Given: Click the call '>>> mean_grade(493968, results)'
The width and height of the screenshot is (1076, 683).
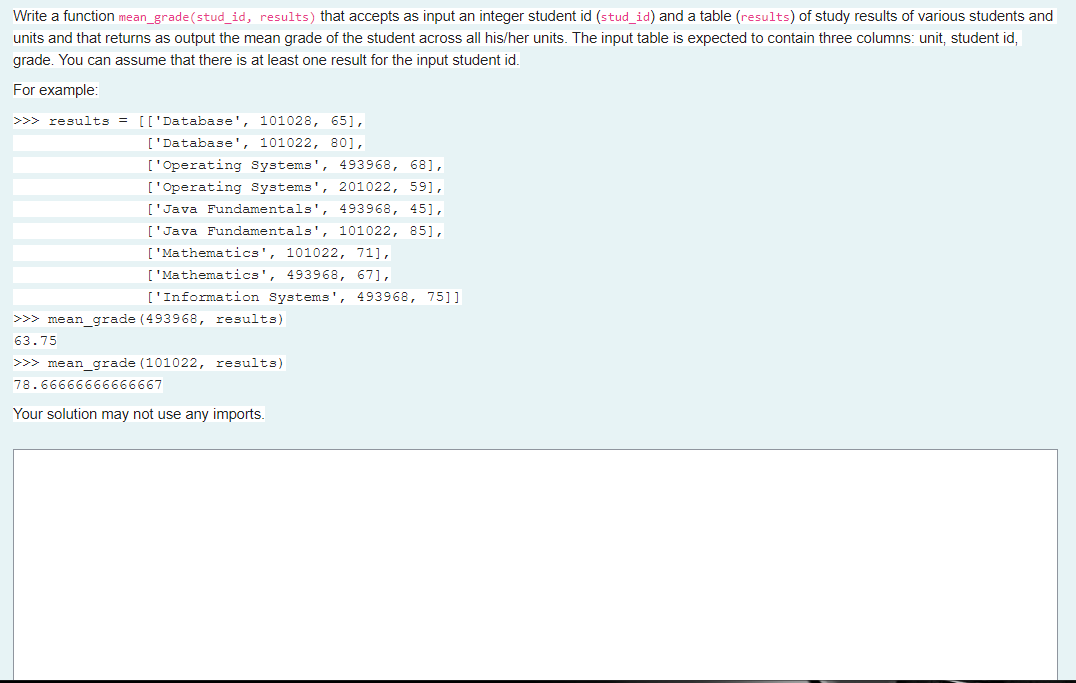Looking at the screenshot, I should (x=149, y=319).
